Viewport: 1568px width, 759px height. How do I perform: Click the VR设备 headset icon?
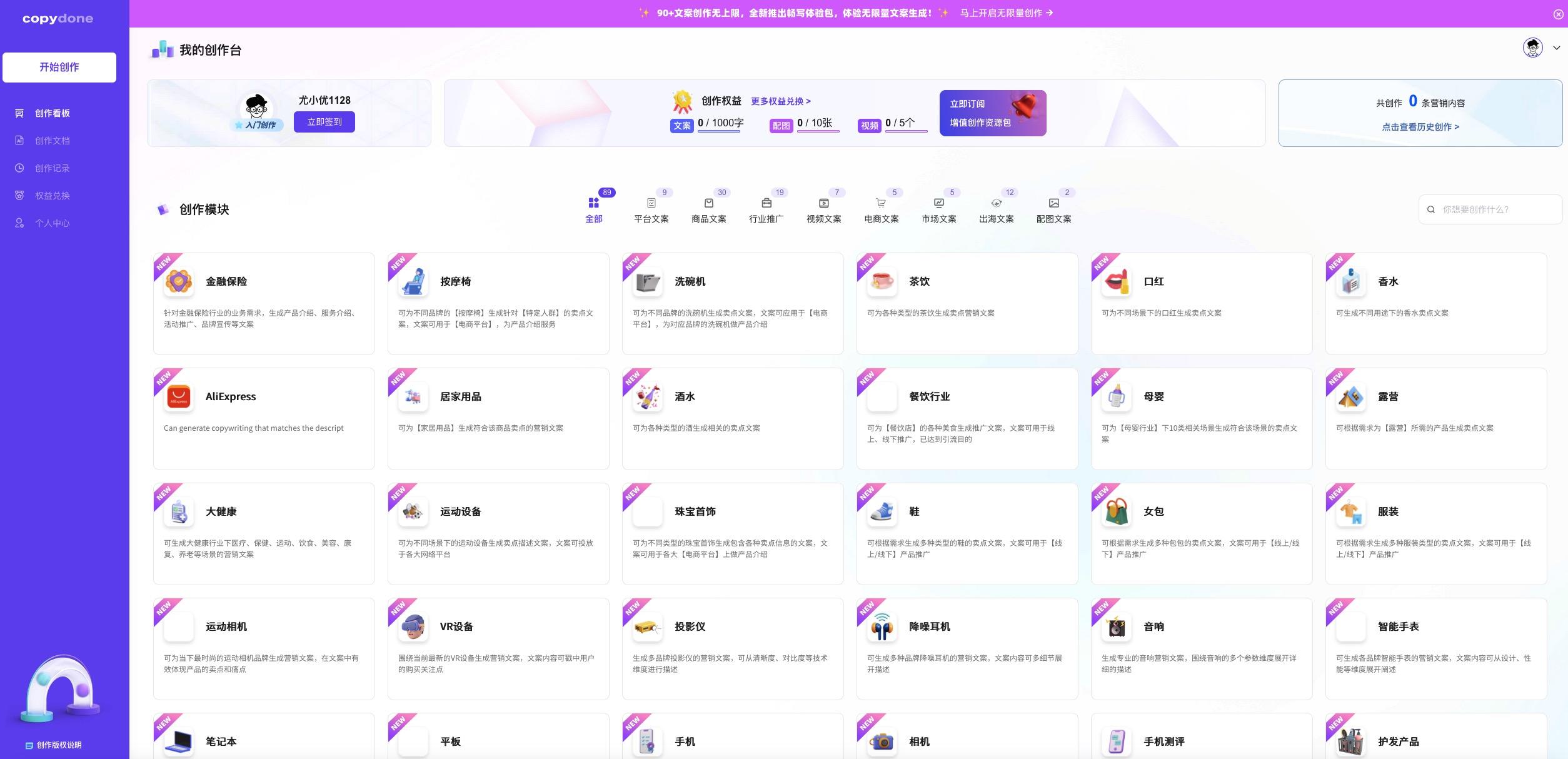[413, 627]
